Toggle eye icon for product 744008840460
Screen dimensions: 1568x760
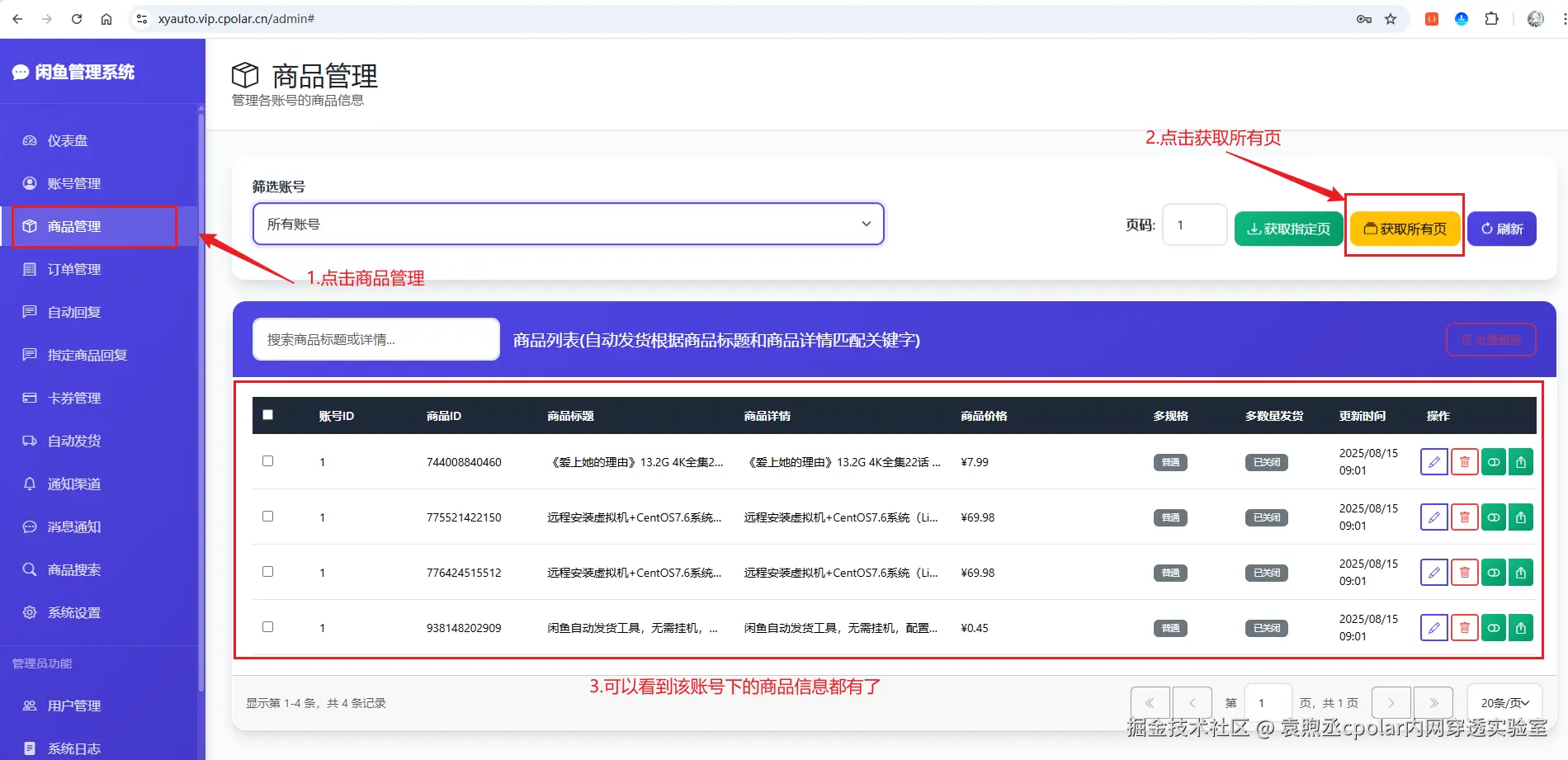pos(1494,462)
